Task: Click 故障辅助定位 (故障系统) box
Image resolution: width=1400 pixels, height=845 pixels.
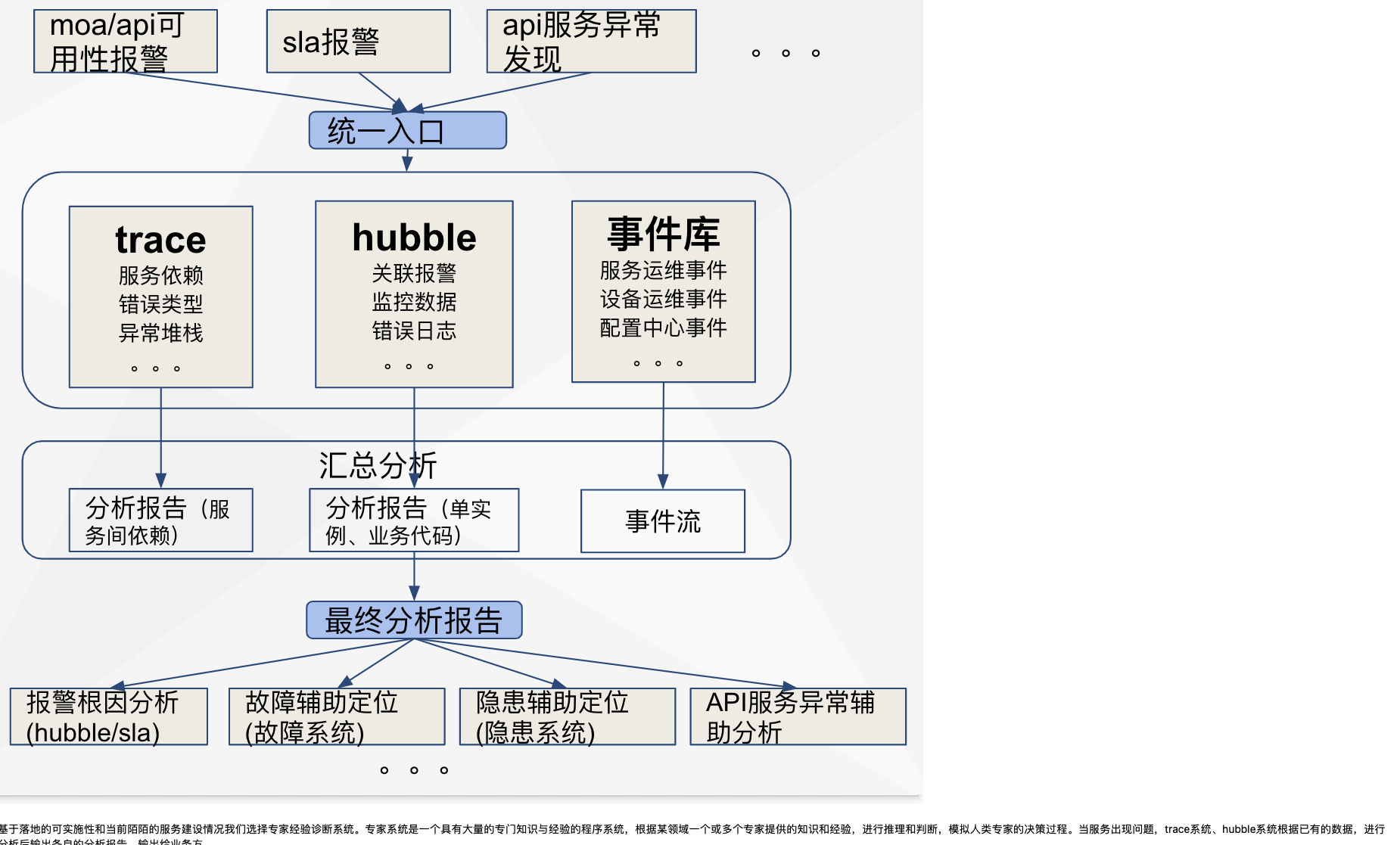Action: pos(337,716)
